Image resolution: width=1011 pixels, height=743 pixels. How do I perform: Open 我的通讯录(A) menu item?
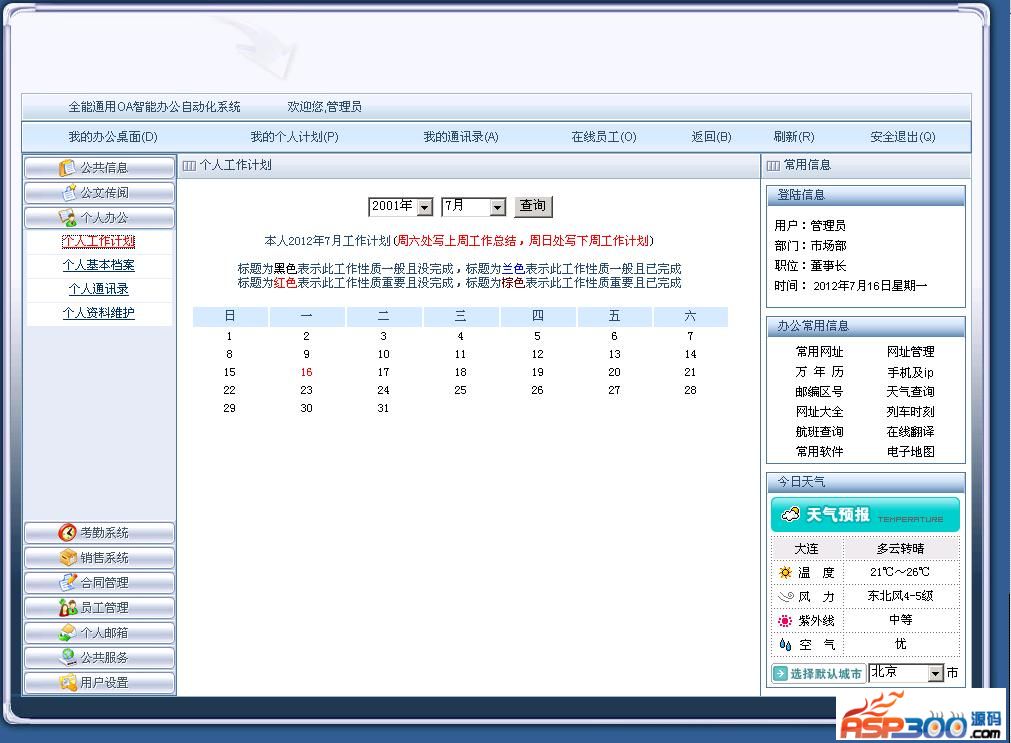(460, 137)
